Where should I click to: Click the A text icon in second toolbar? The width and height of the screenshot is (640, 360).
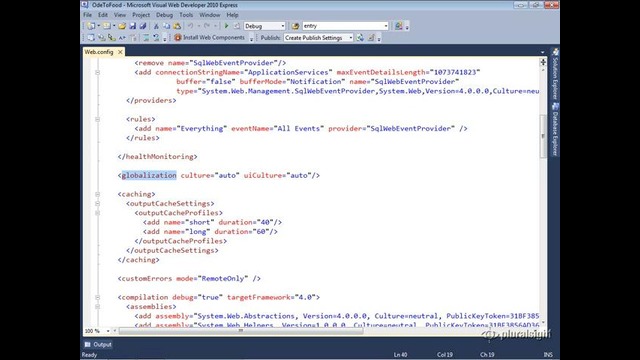coord(122,38)
